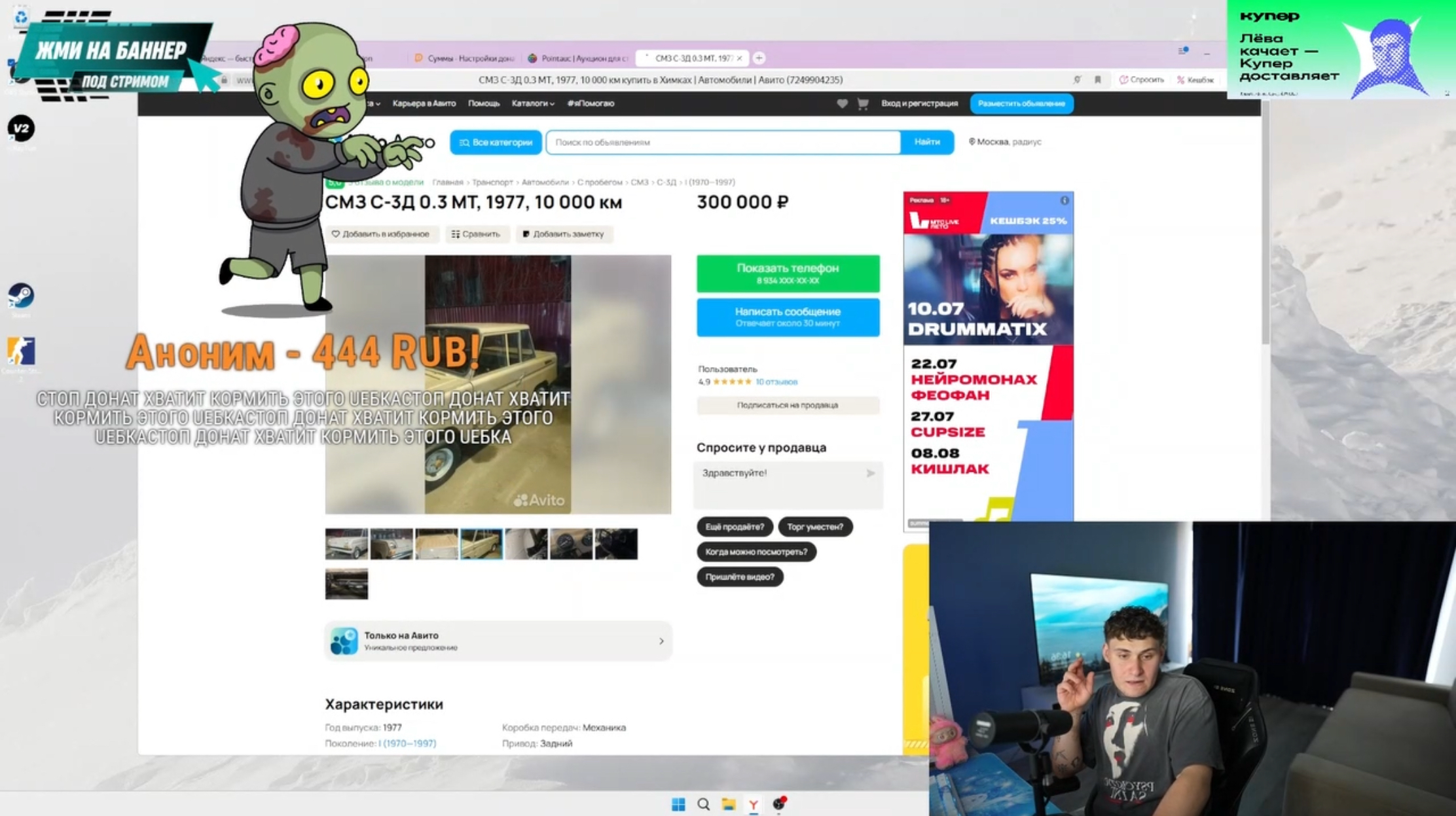Click the Спросить assistant button in browser toolbar

[x=1142, y=80]
